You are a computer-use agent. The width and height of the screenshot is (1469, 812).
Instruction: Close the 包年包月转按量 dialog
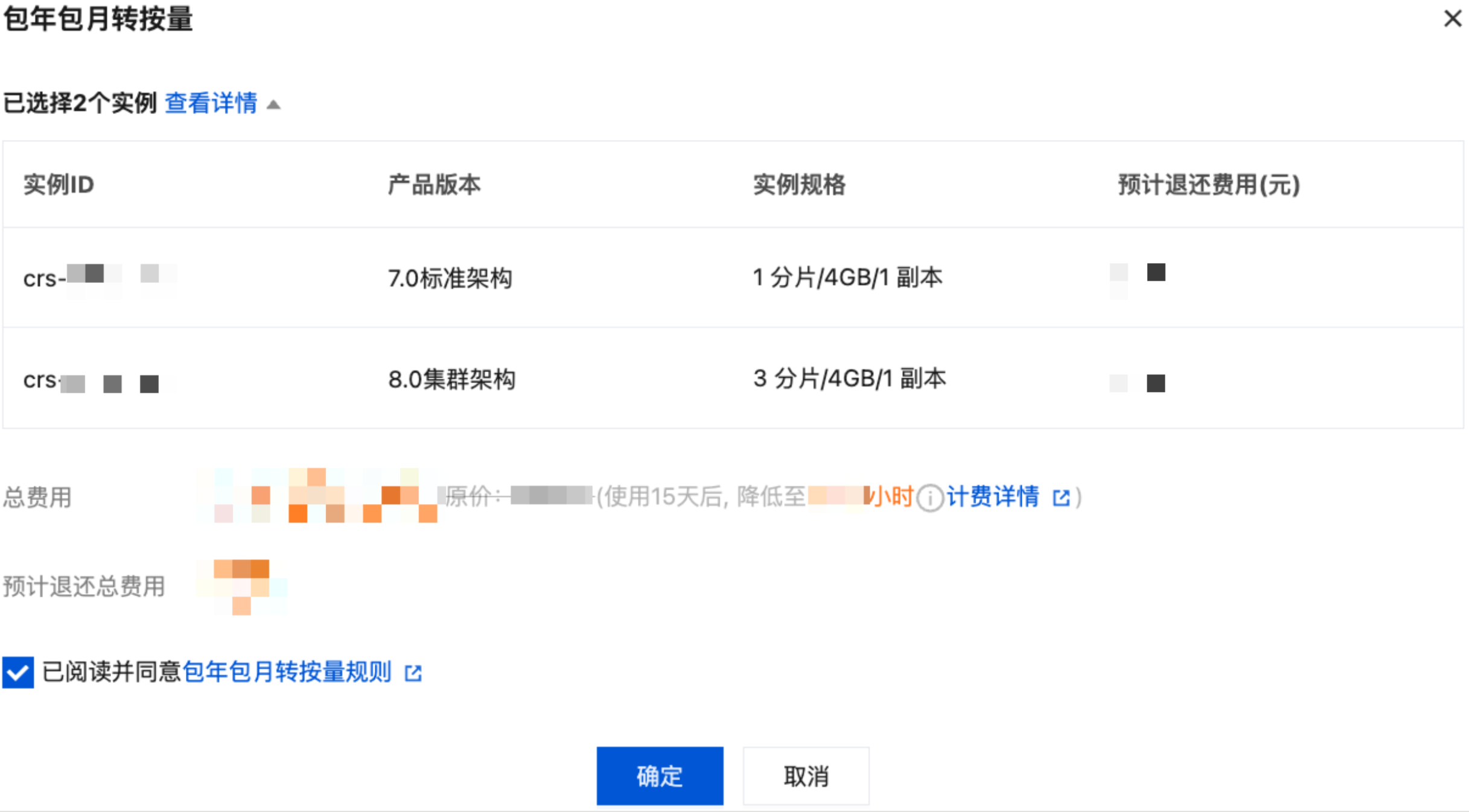1452,19
